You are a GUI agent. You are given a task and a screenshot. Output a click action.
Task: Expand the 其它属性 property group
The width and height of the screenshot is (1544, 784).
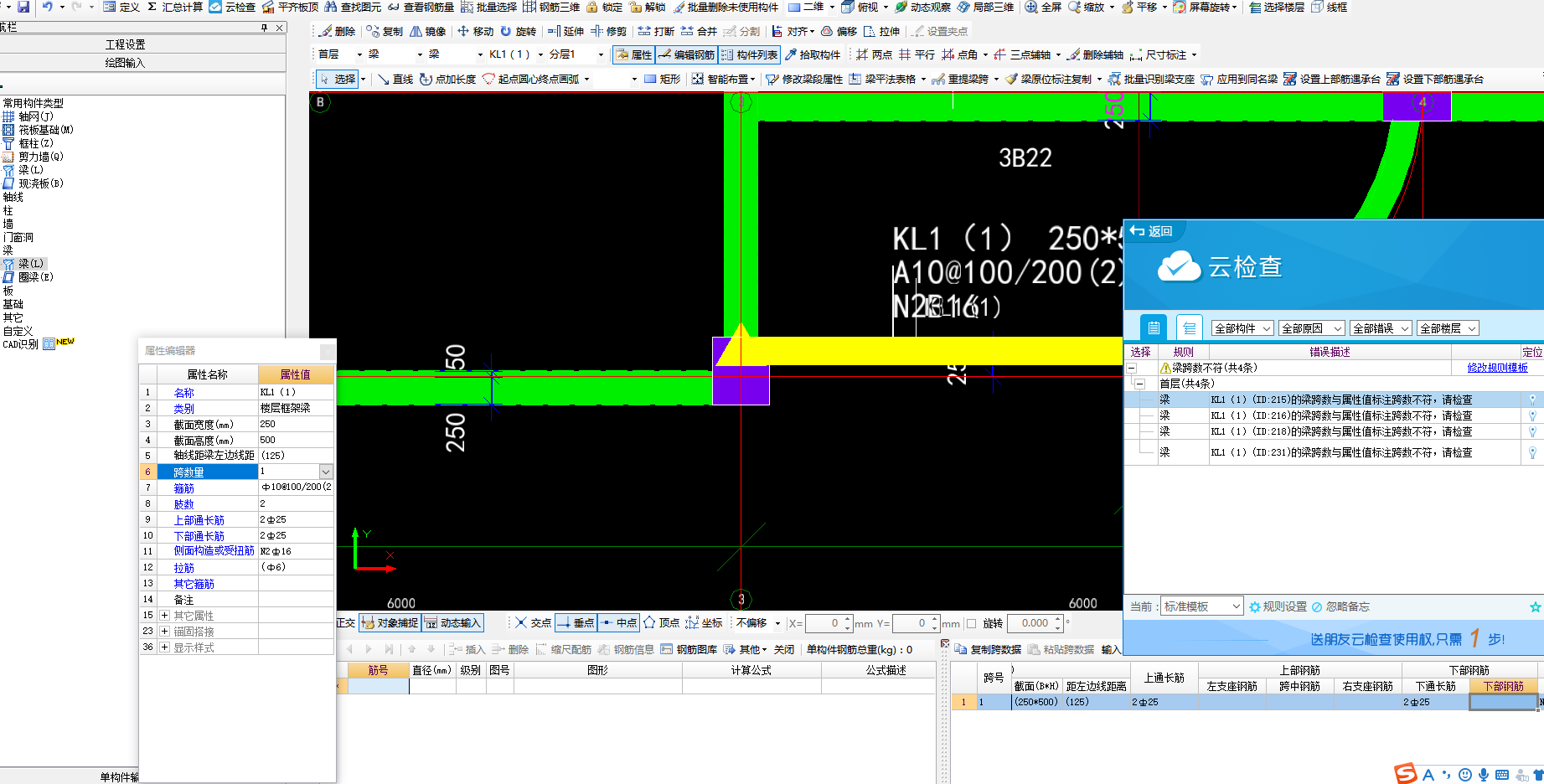coord(164,615)
